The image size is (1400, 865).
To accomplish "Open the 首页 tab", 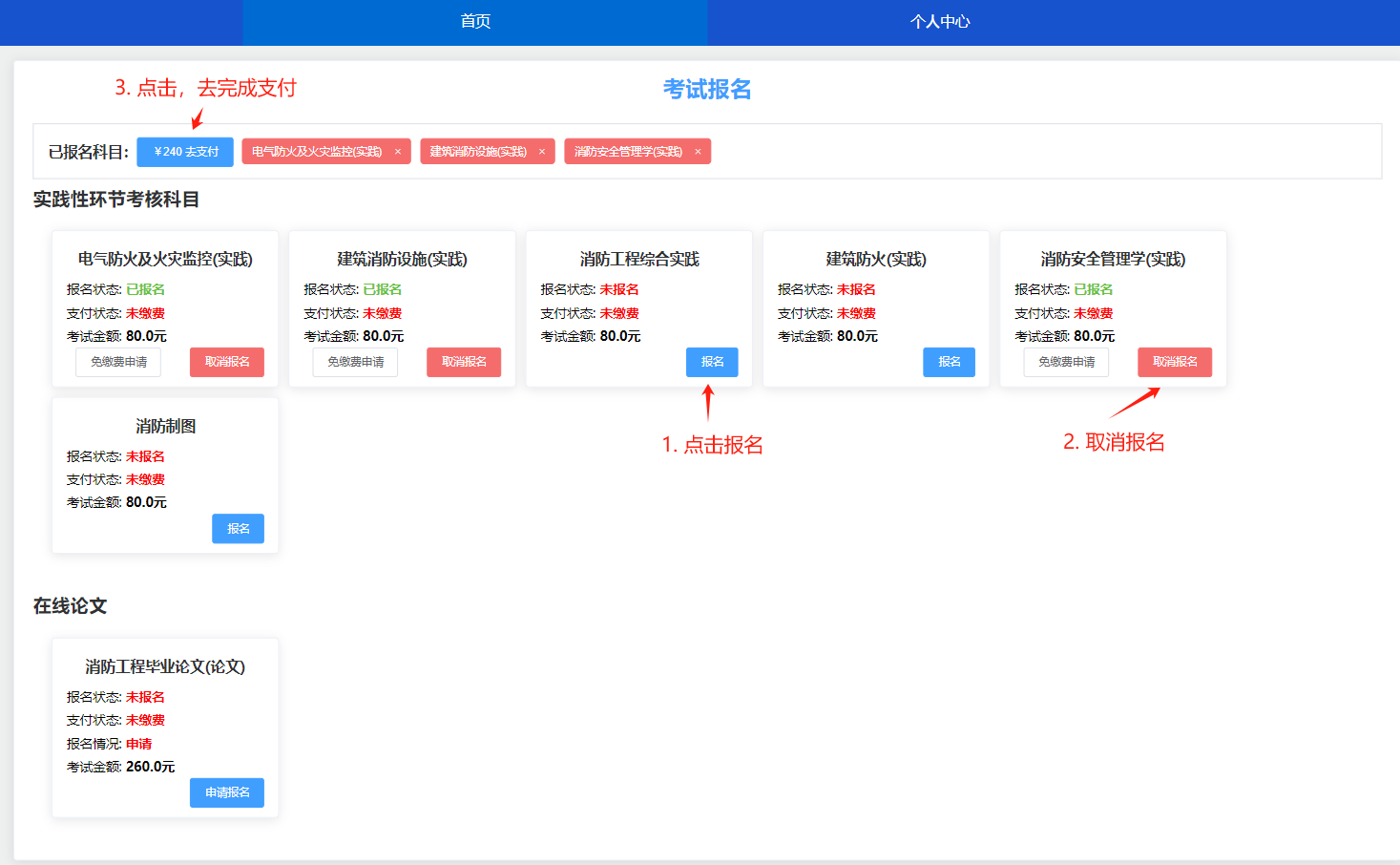I will click(474, 22).
